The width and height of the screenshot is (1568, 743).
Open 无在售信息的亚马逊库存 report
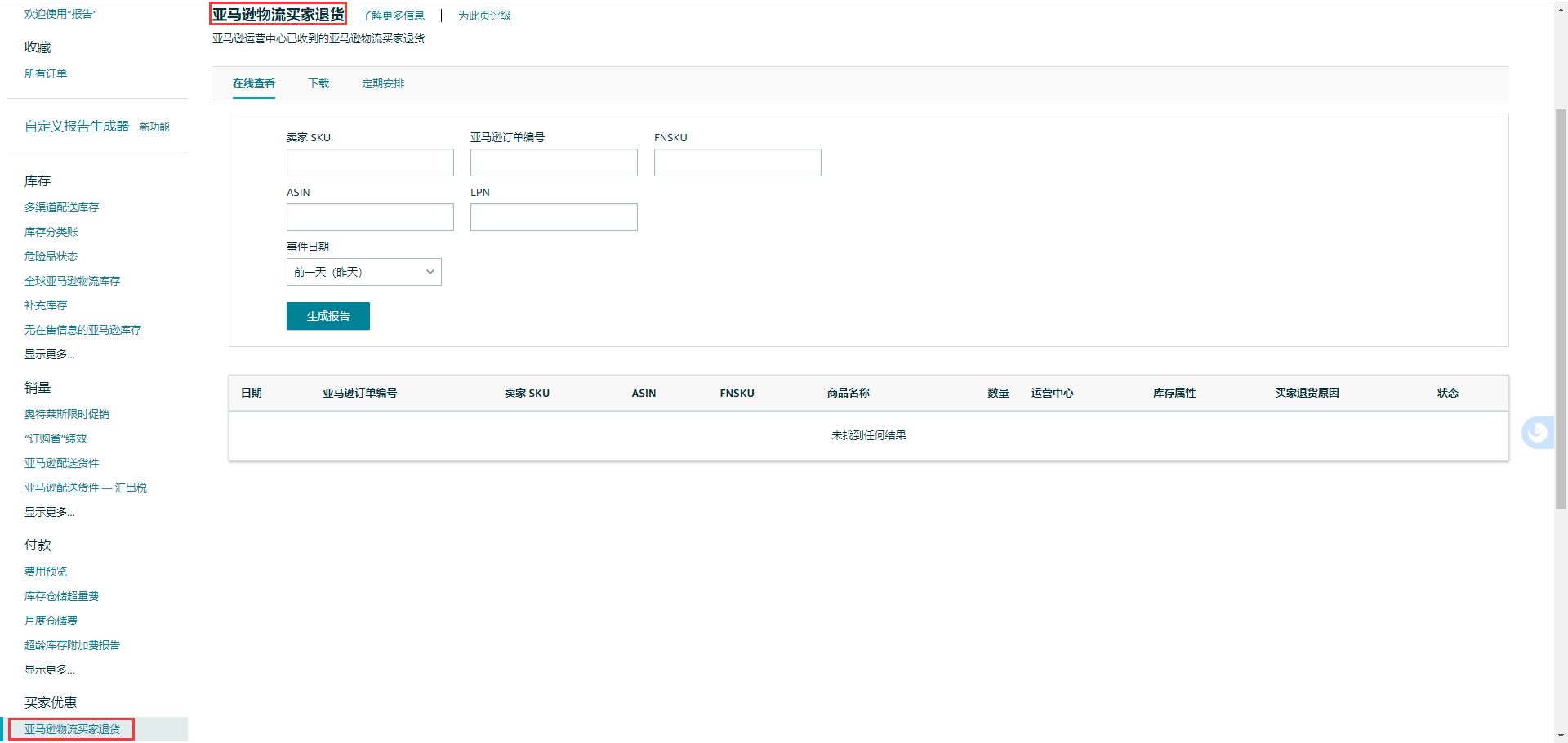(82, 330)
